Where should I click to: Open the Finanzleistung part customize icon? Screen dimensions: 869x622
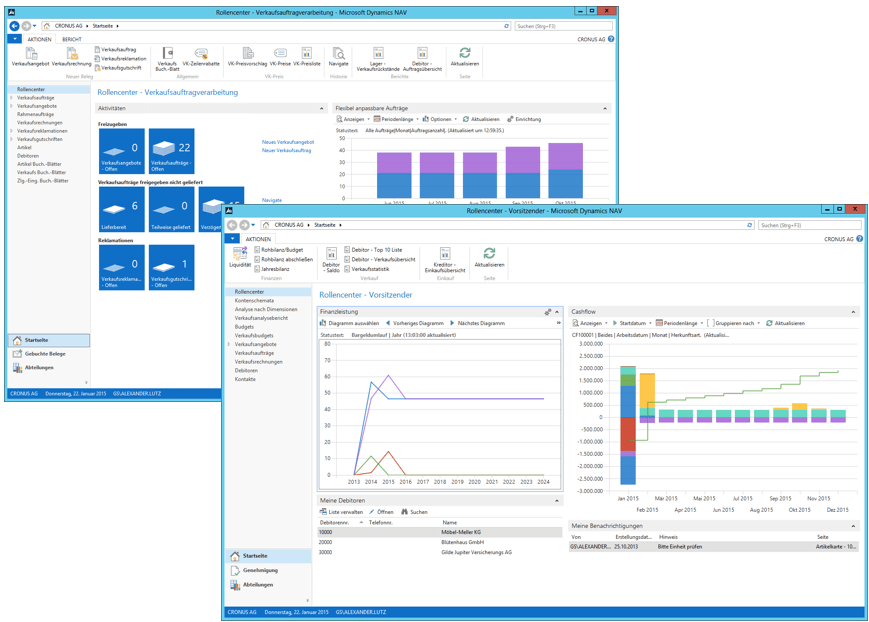548,312
